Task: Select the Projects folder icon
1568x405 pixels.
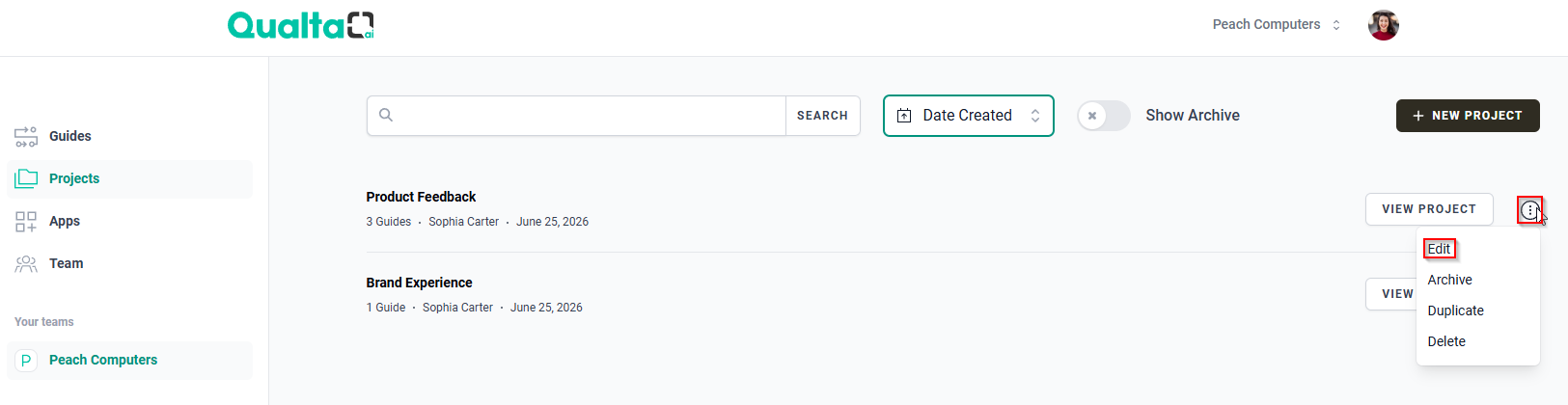Action: (26, 178)
